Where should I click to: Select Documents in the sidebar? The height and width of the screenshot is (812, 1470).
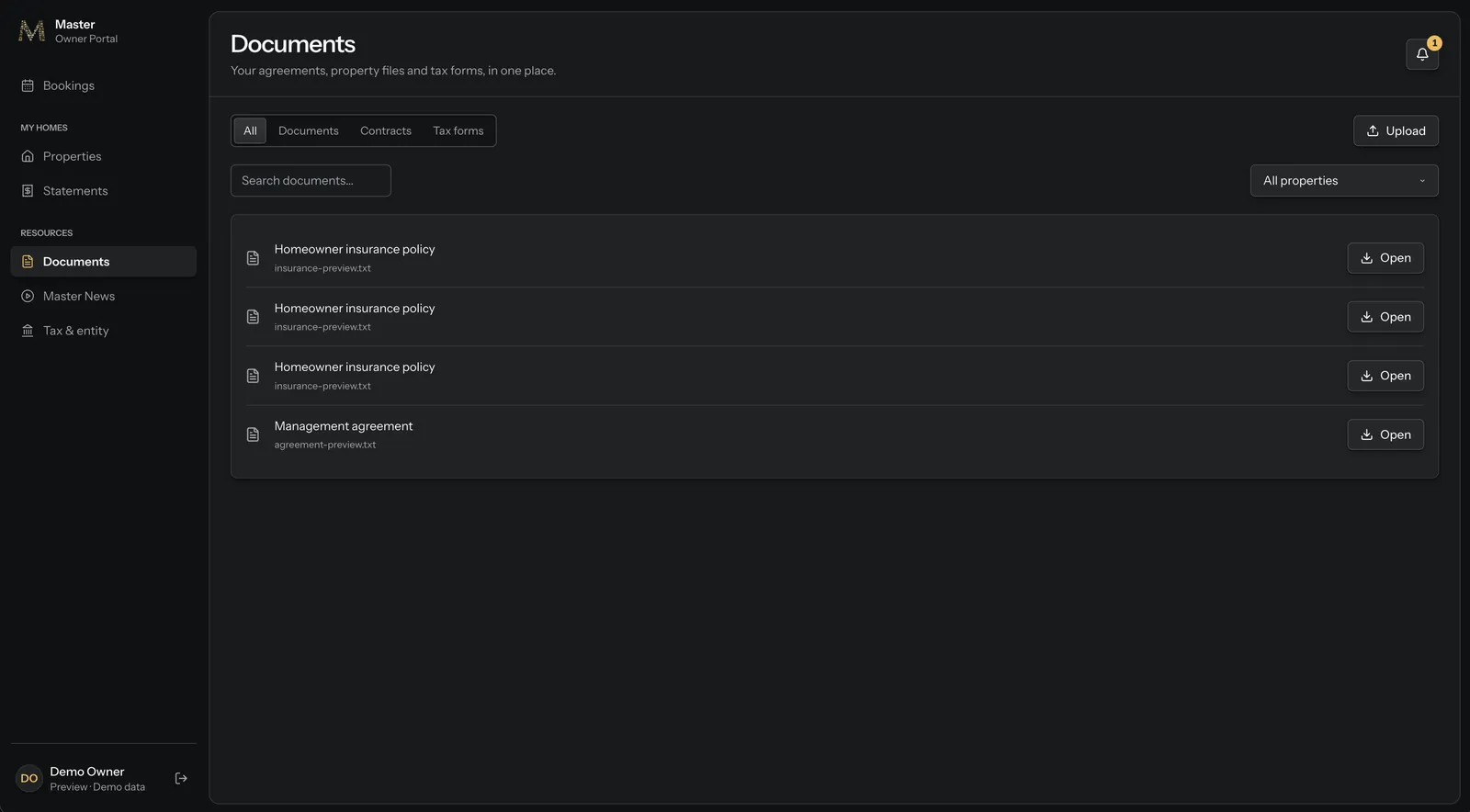point(103,262)
